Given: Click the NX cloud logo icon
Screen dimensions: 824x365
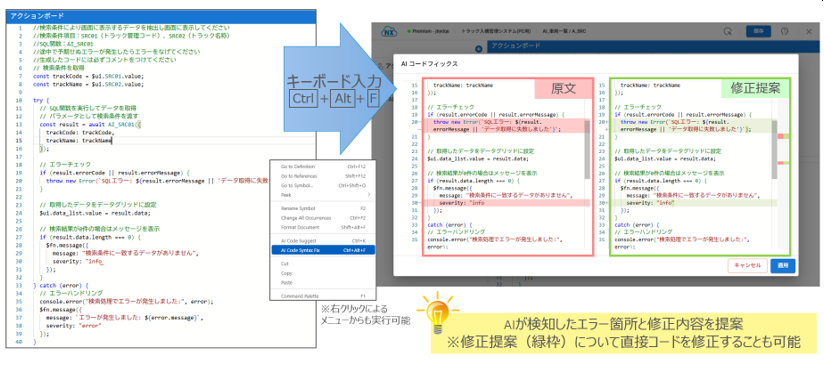Looking at the screenshot, I should tap(389, 32).
